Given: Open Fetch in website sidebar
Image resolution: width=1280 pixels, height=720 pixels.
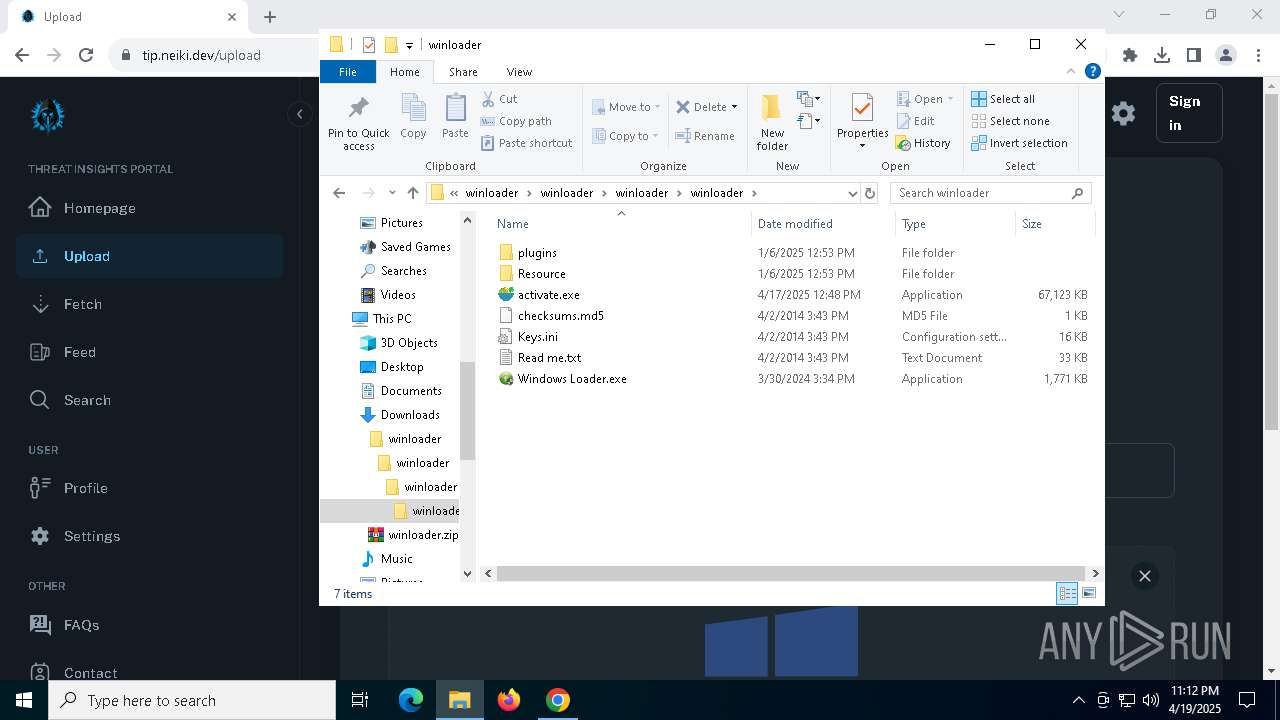Looking at the screenshot, I should coord(150,304).
